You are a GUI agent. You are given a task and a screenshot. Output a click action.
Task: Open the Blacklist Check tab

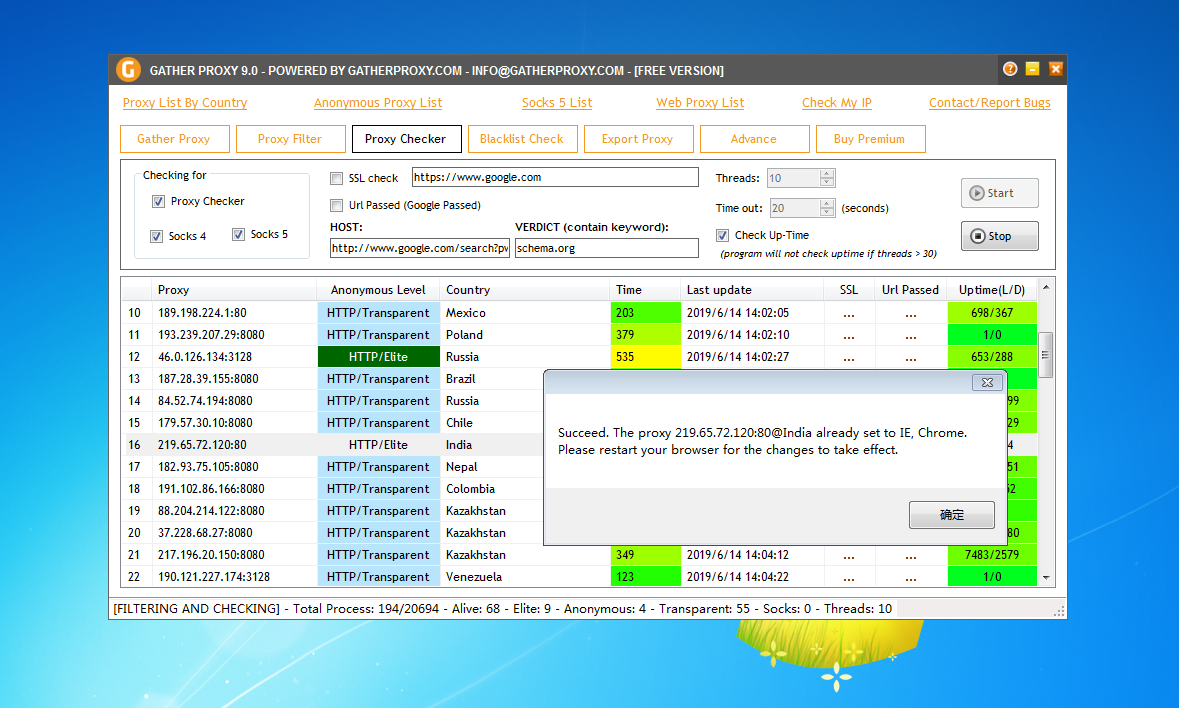point(522,139)
